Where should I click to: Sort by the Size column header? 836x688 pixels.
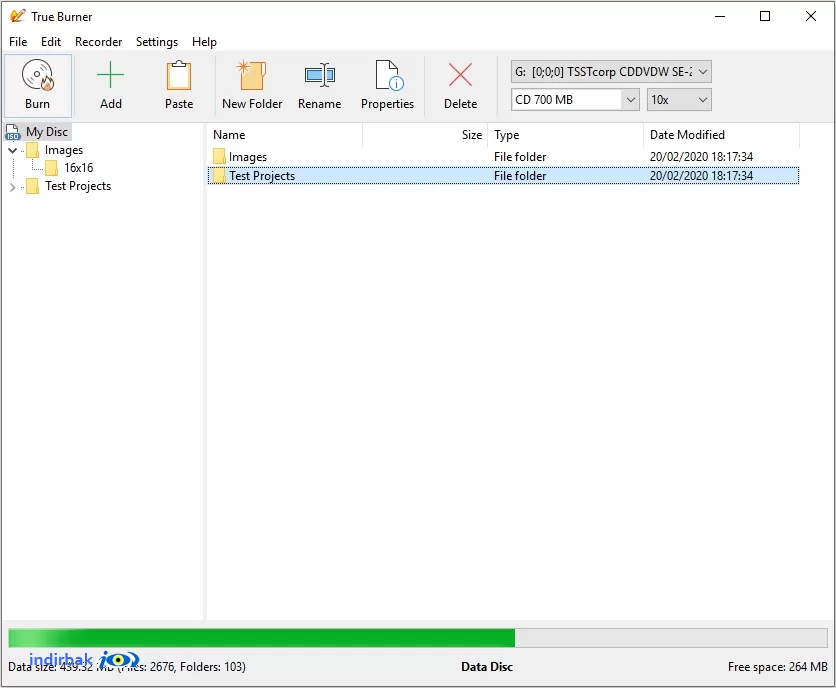click(x=425, y=135)
